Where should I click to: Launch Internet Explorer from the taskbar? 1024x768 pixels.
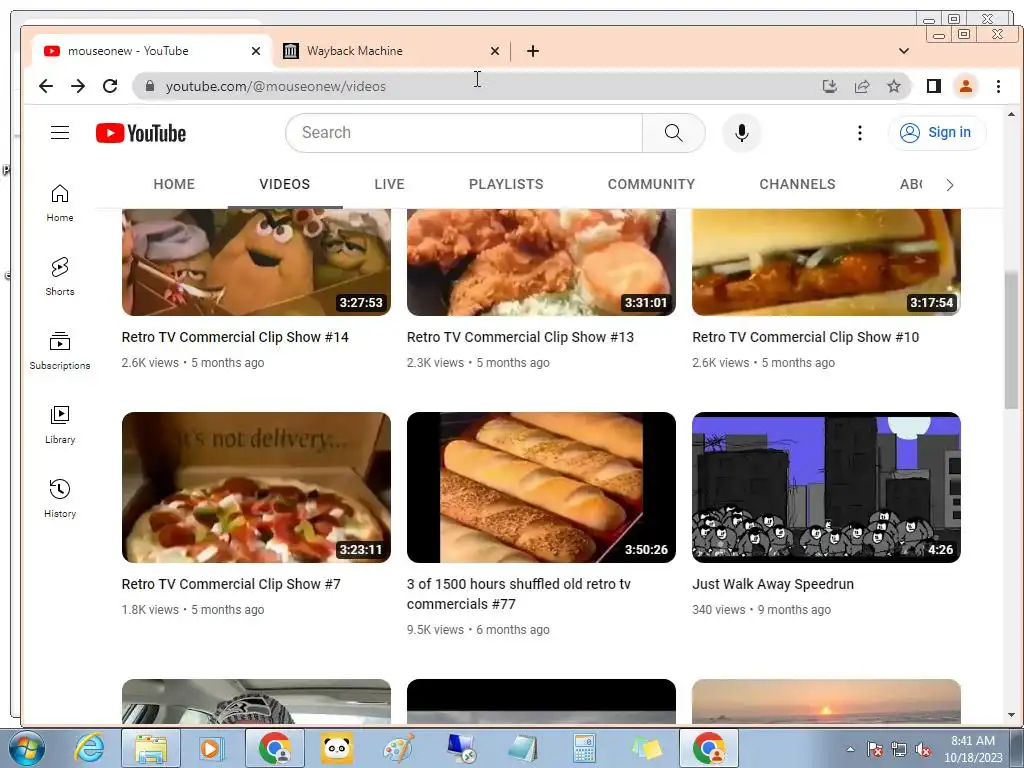pyautogui.click(x=89, y=748)
